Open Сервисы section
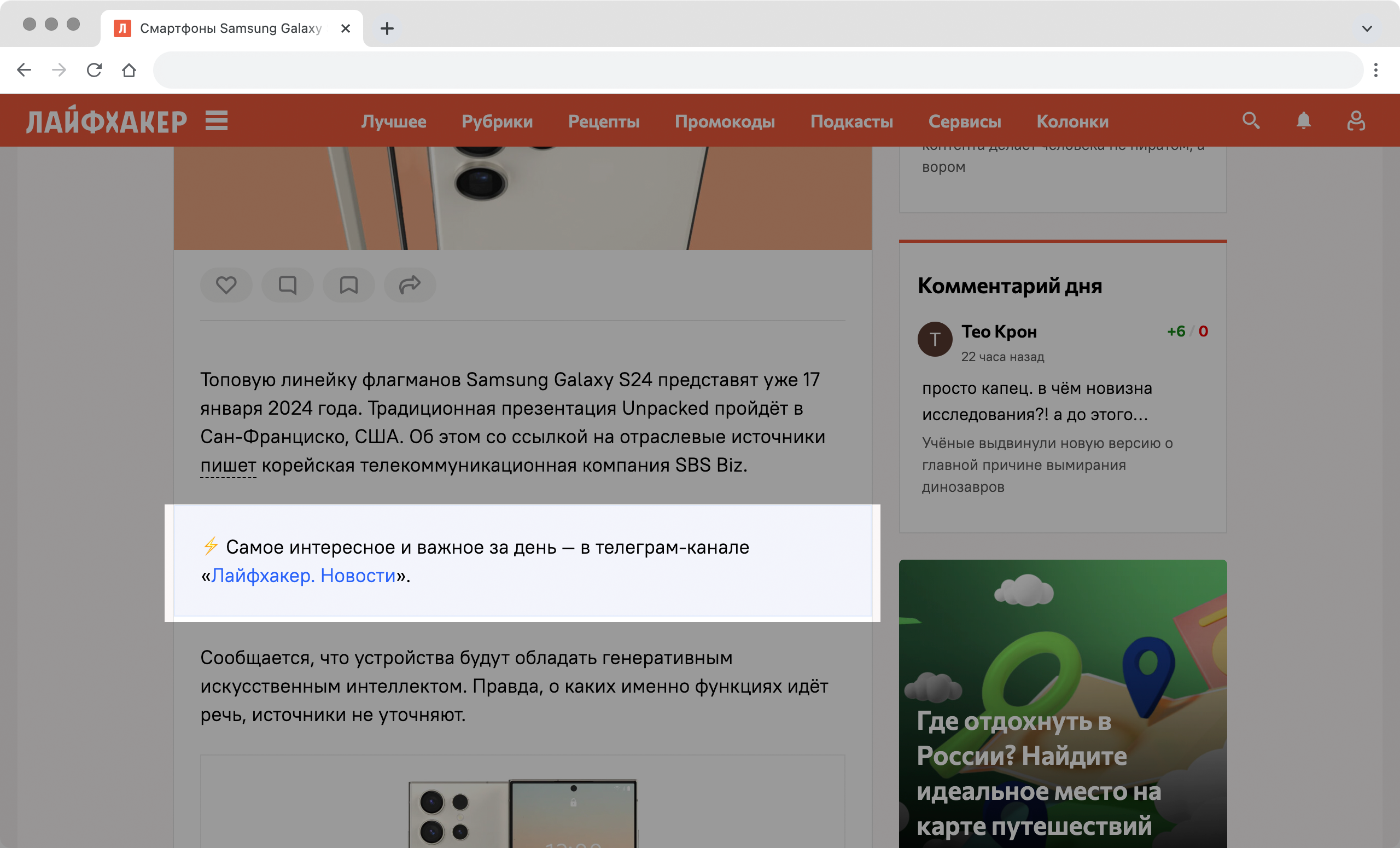The height and width of the screenshot is (848, 1400). (965, 121)
